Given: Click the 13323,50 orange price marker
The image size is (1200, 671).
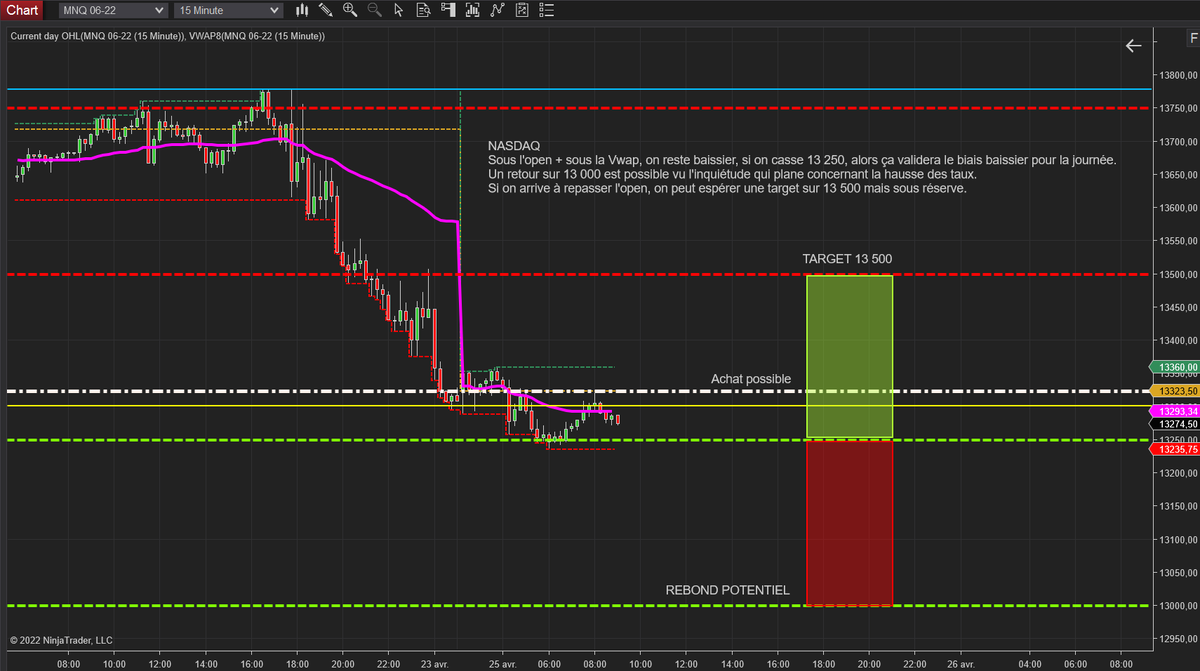Looking at the screenshot, I should pyautogui.click(x=1175, y=390).
